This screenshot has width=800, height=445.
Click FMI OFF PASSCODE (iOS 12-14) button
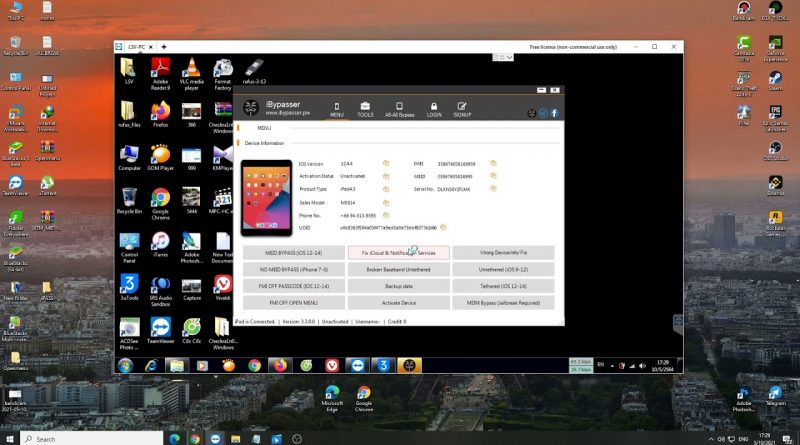[294, 286]
